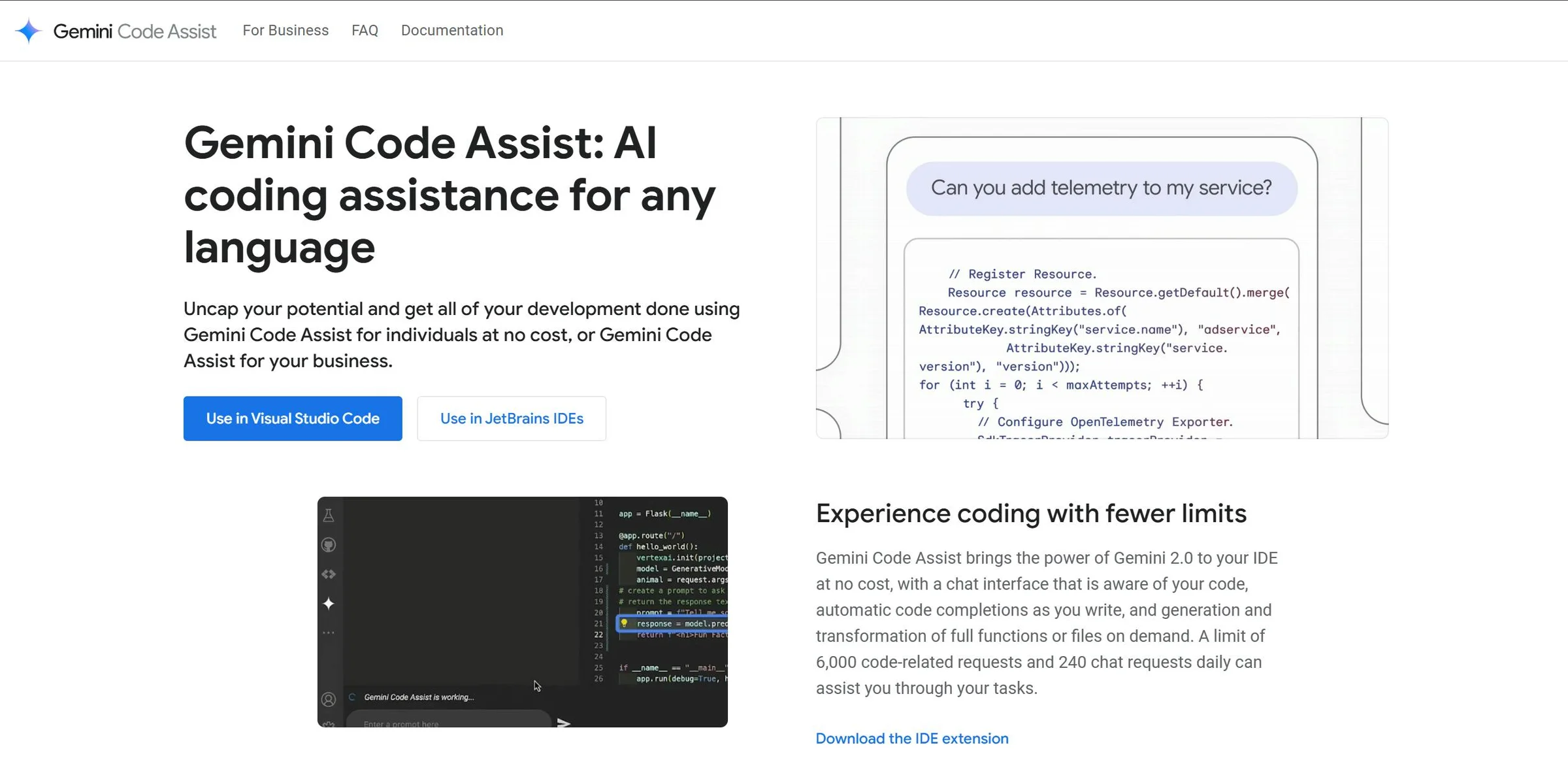This screenshot has height=777, width=1568.
Task: Click the 'app = Flask(__name__)' code line
Action: [x=664, y=514]
